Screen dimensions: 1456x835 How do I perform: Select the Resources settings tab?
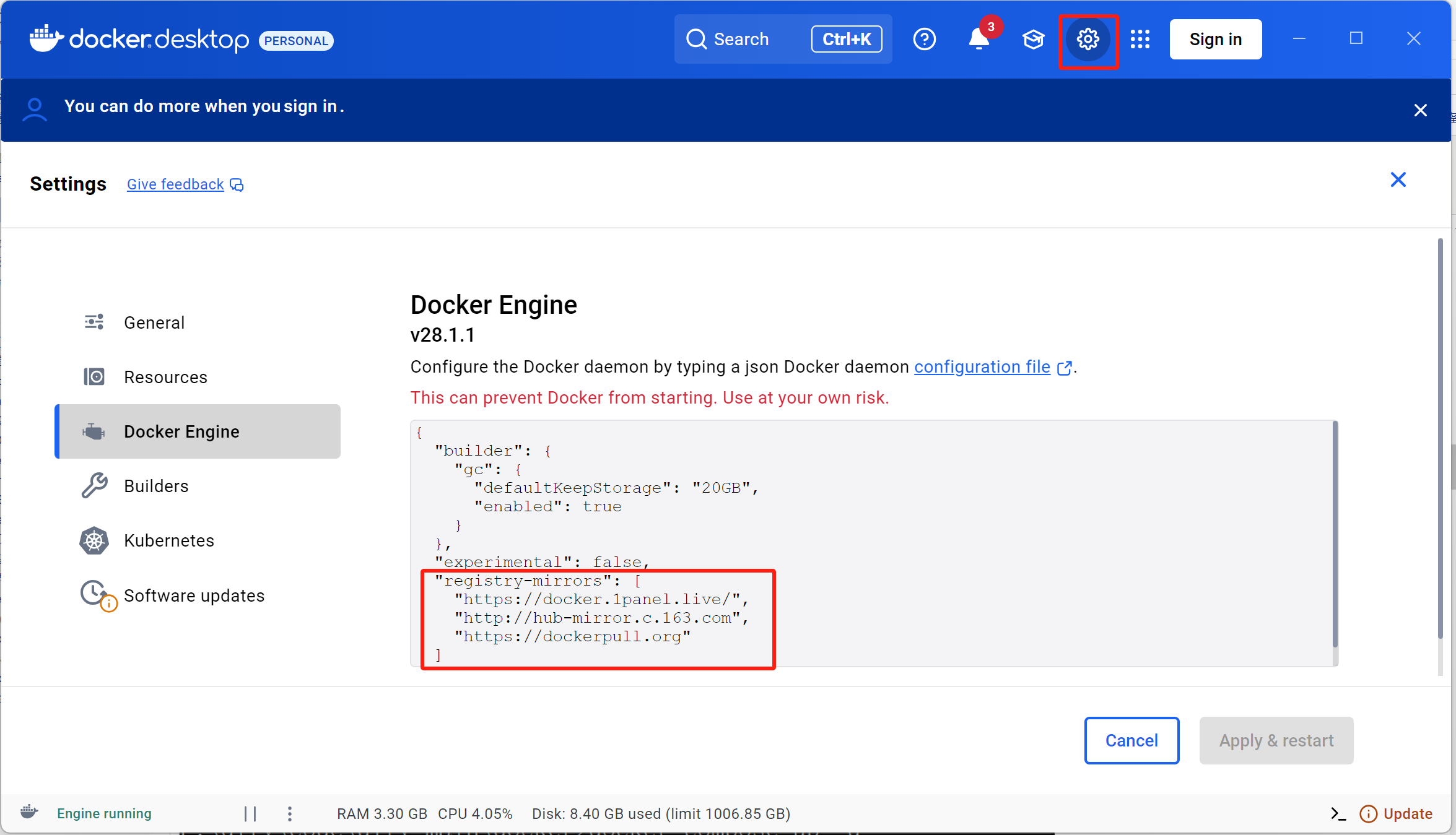pyautogui.click(x=165, y=377)
